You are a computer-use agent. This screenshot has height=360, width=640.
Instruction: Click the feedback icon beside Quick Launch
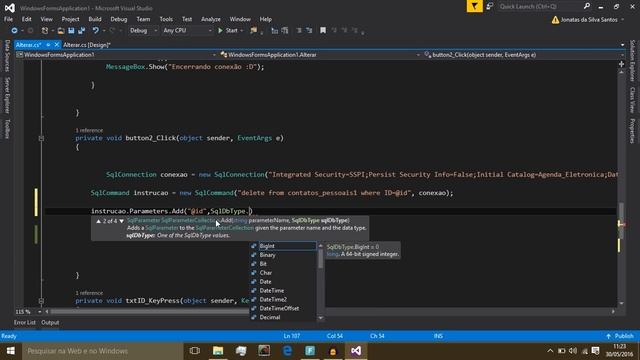(x=489, y=7)
